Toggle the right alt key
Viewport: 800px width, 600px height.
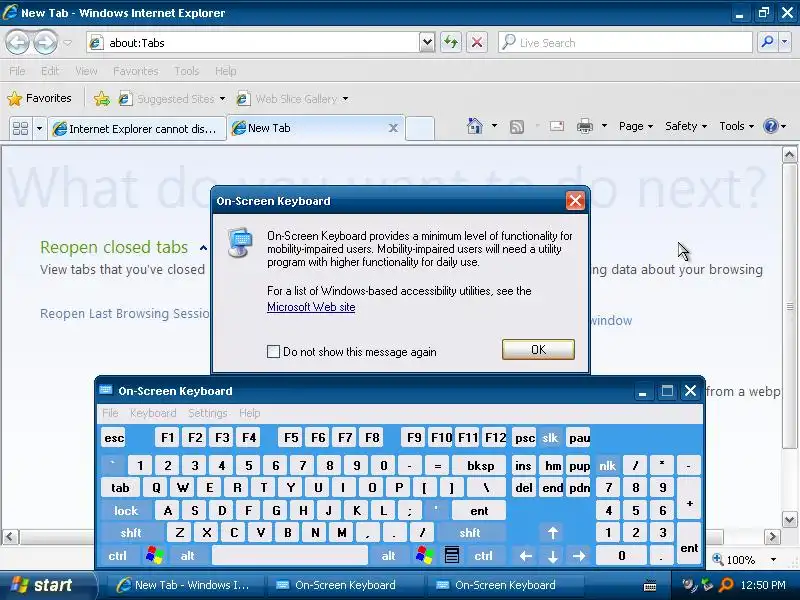389,555
